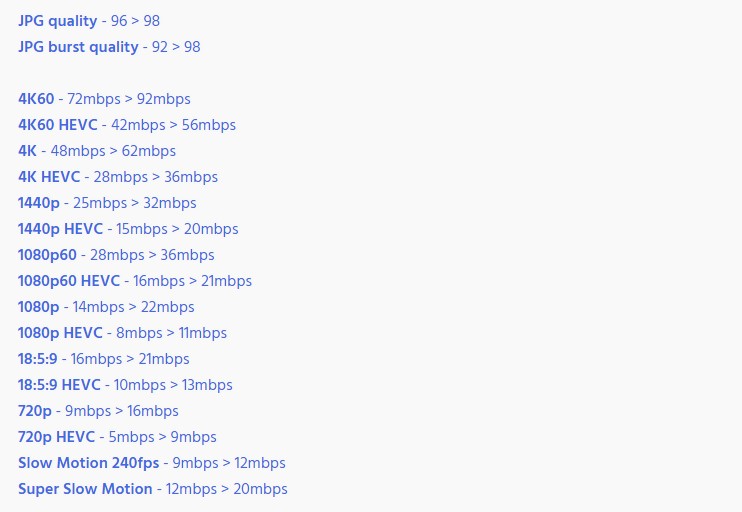The width and height of the screenshot is (742, 512).
Task: Click the JPG quality label
Action: point(57,21)
